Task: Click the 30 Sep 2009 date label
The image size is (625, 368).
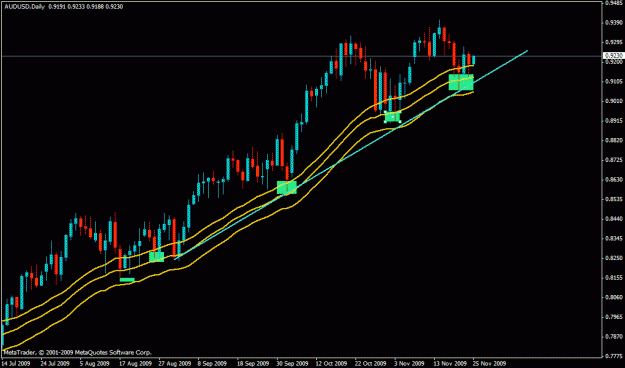Action: [293, 363]
